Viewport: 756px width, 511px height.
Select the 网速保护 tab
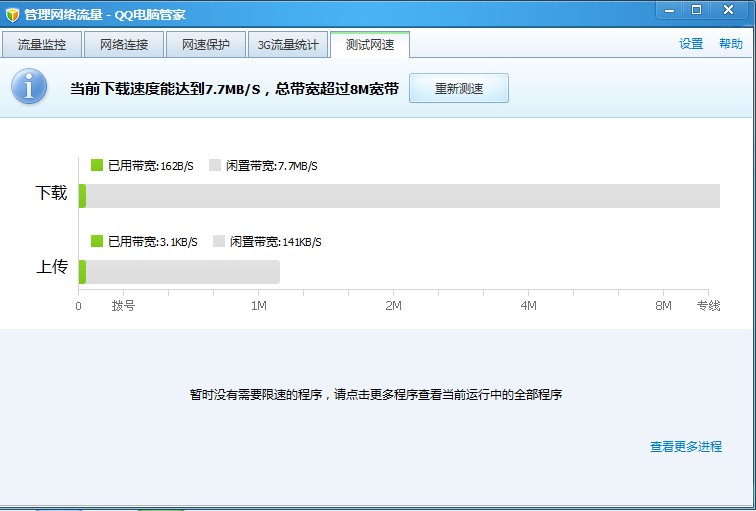[x=206, y=45]
